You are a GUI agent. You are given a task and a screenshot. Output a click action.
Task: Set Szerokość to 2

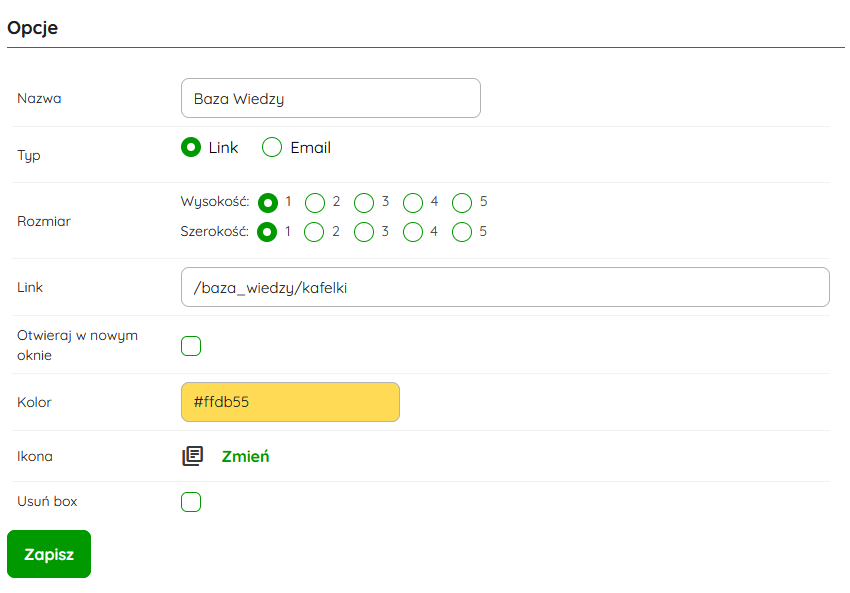point(315,232)
